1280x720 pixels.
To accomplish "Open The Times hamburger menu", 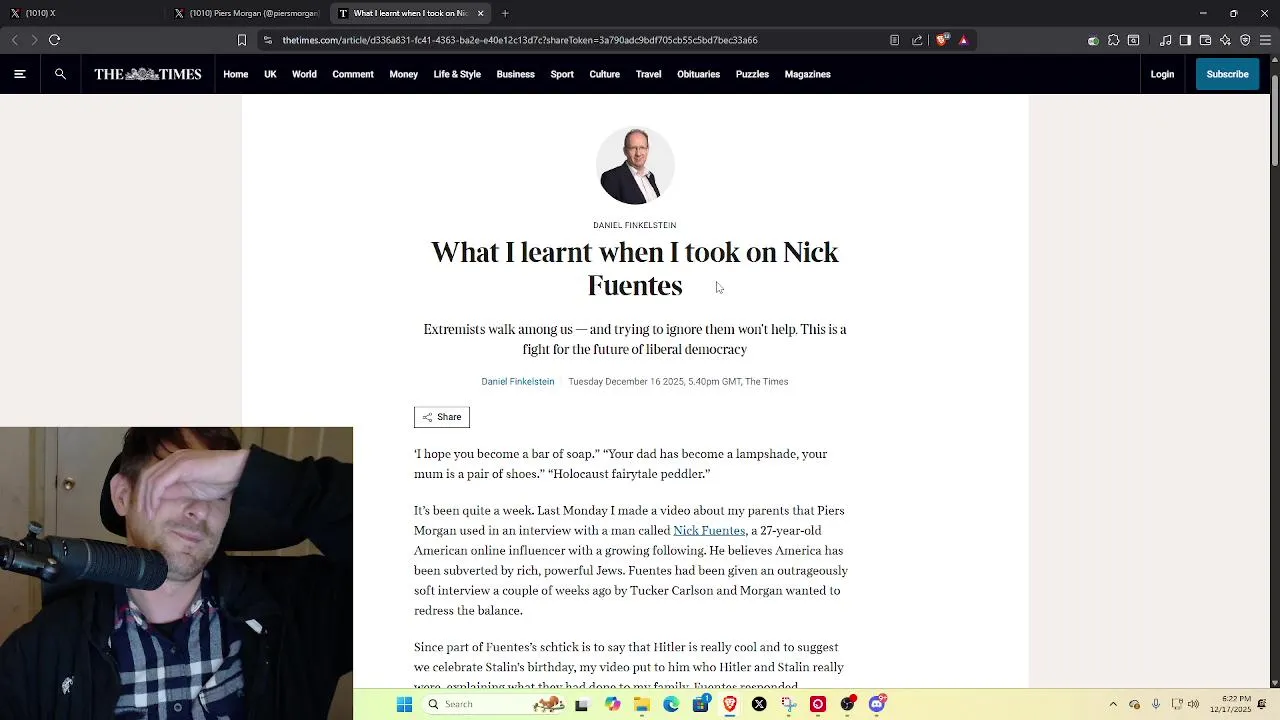I will tap(19, 74).
